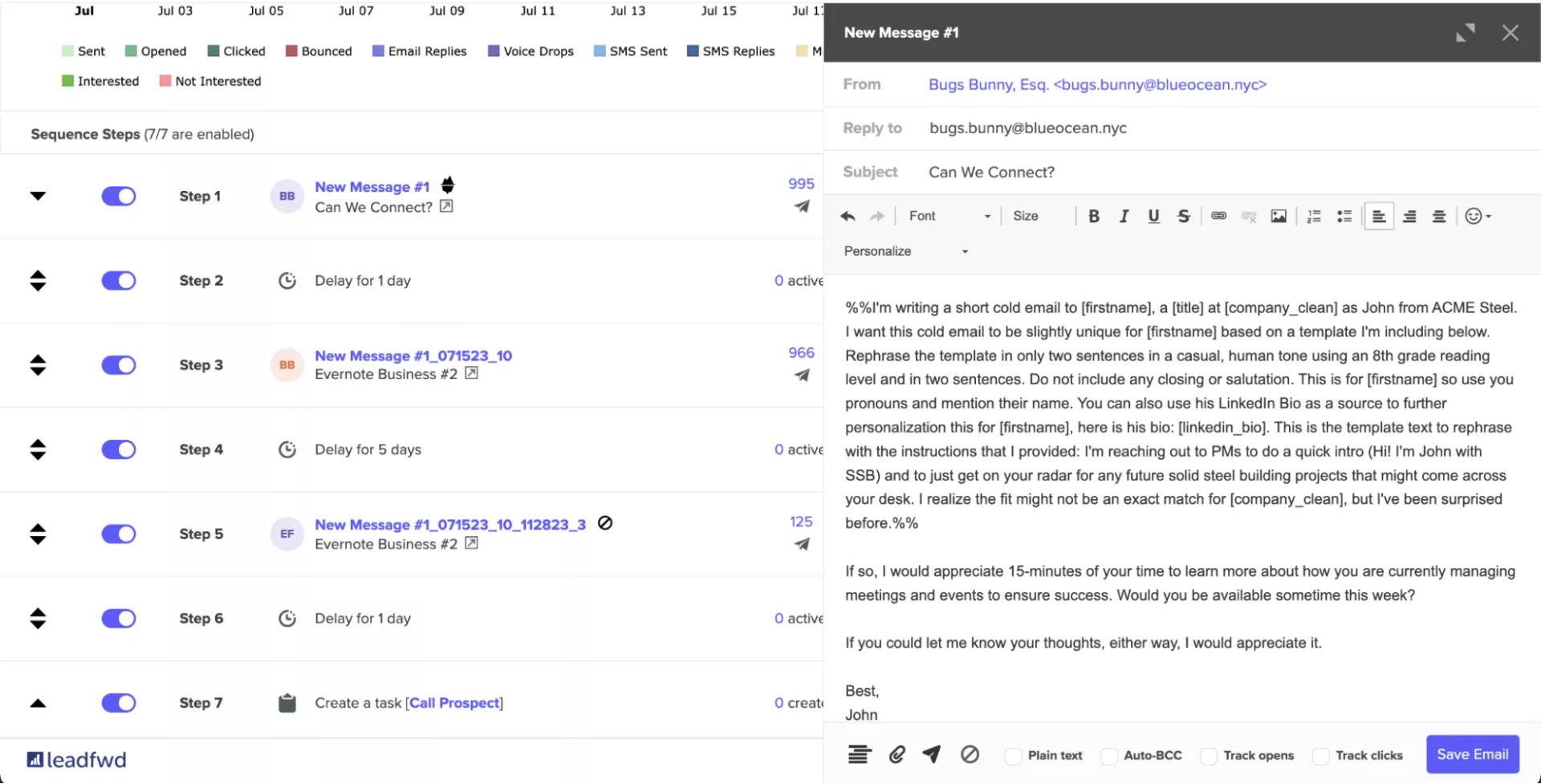1541x784 pixels.
Task: Click the Call Prospect task link
Action: click(x=454, y=703)
